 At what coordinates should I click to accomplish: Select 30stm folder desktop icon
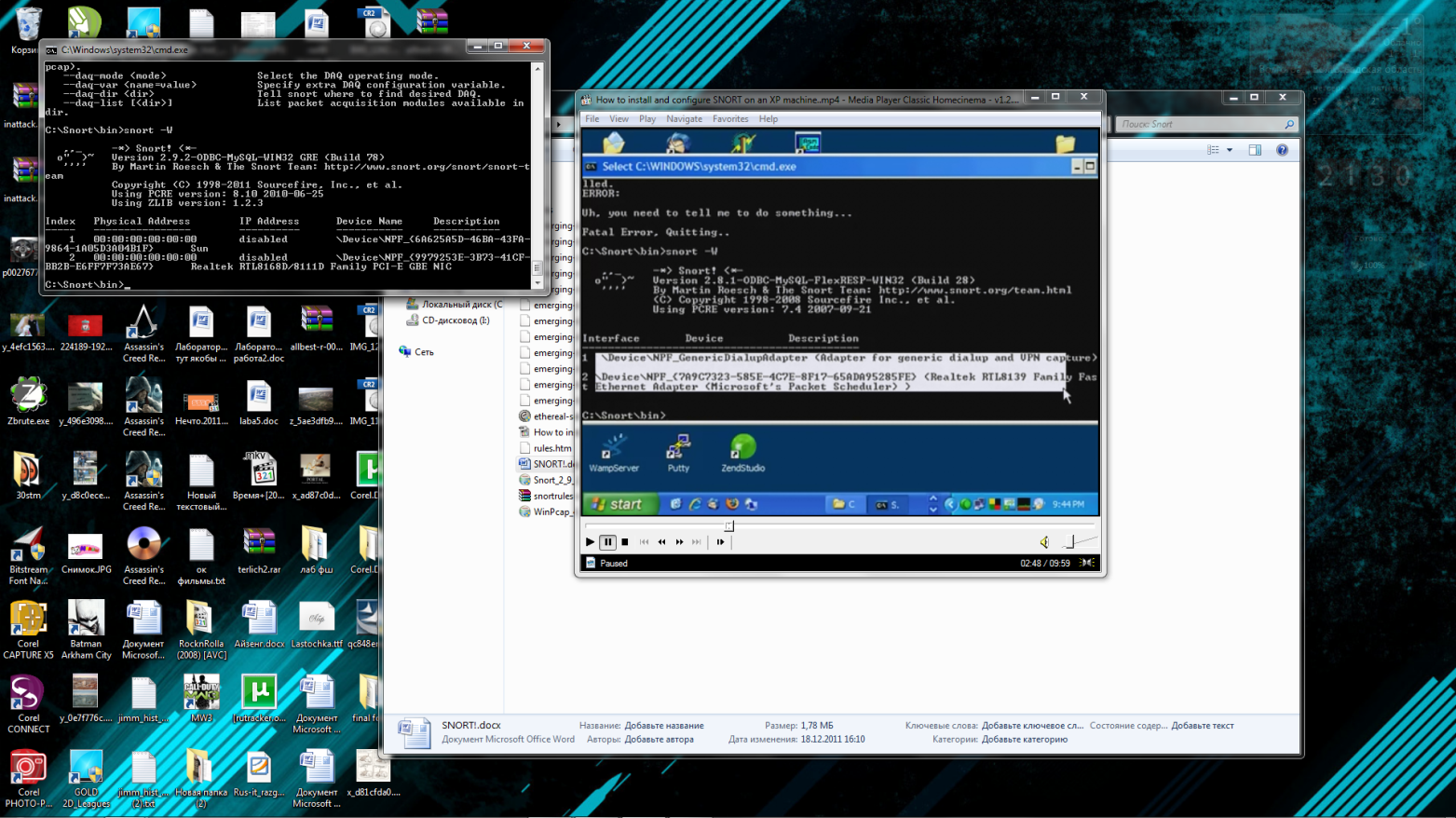(x=28, y=476)
